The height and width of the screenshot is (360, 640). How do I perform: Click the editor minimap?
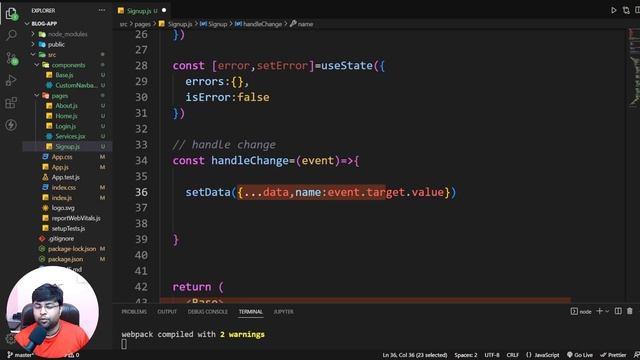[x=633, y=67]
